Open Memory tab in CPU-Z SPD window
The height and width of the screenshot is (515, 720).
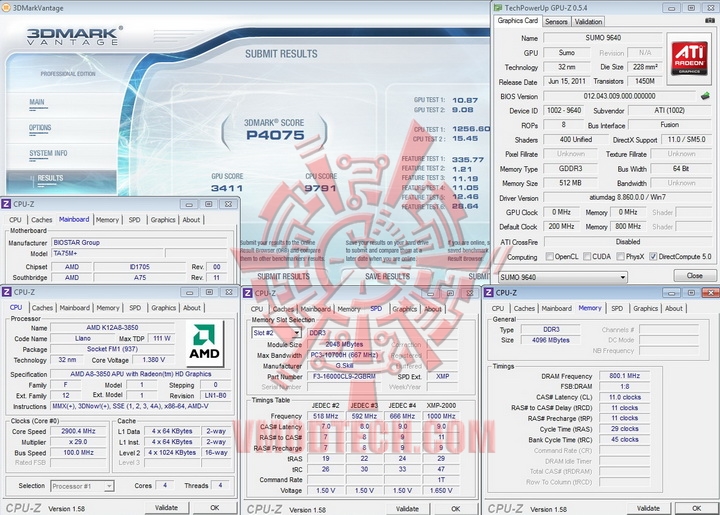[349, 309]
